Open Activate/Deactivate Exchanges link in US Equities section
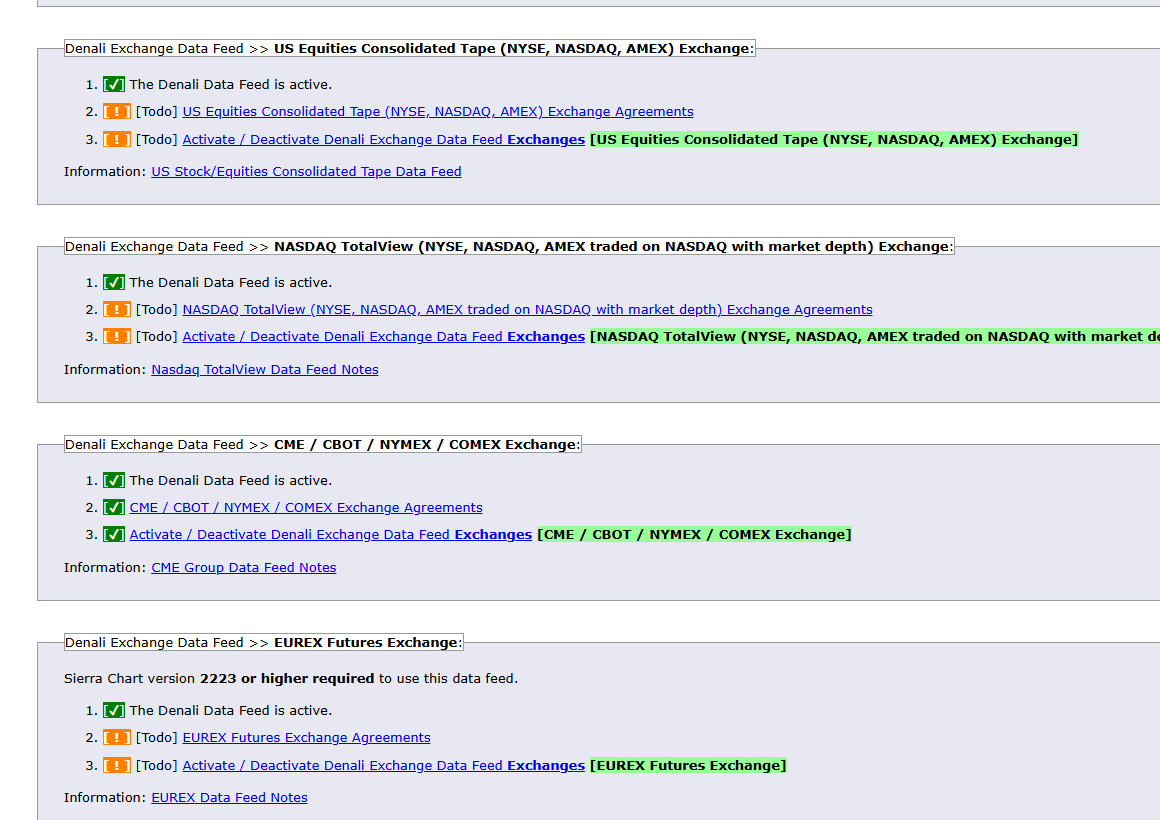1160x820 pixels. point(384,139)
